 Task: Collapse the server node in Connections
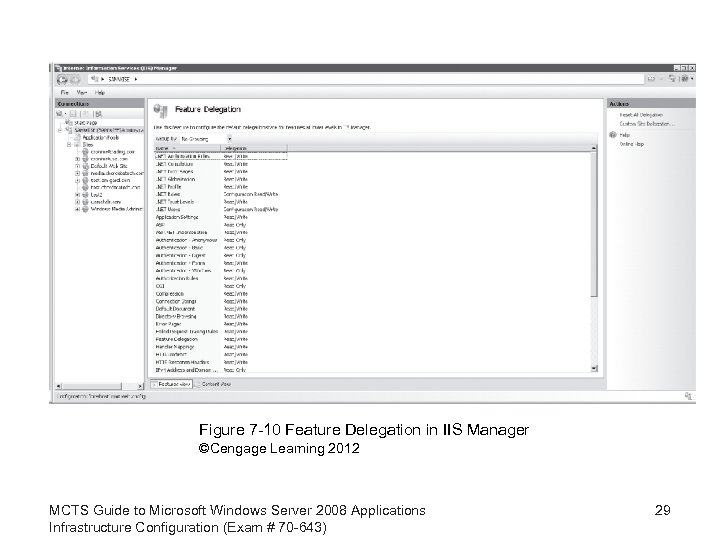click(60, 130)
